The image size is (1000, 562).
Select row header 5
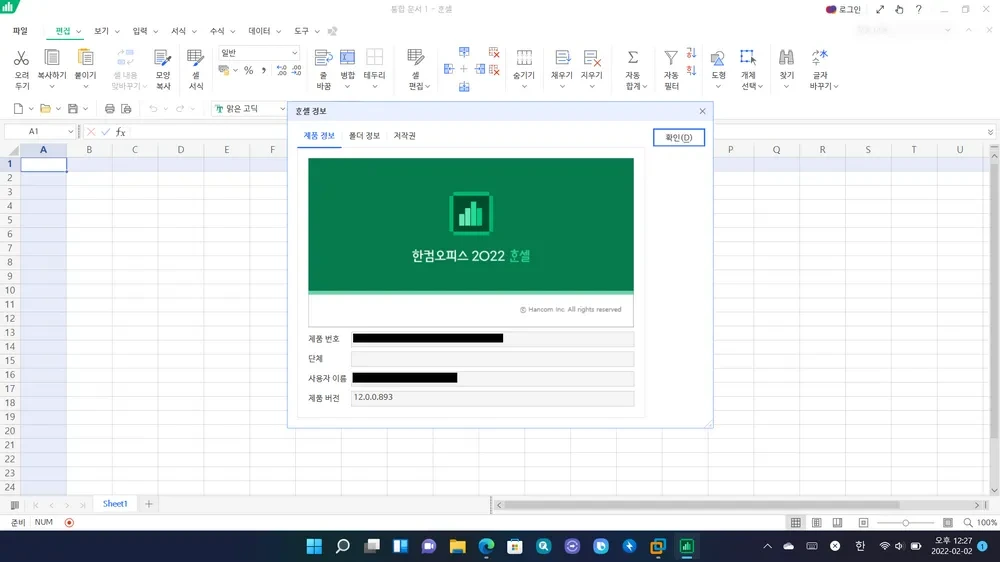click(x=10, y=220)
